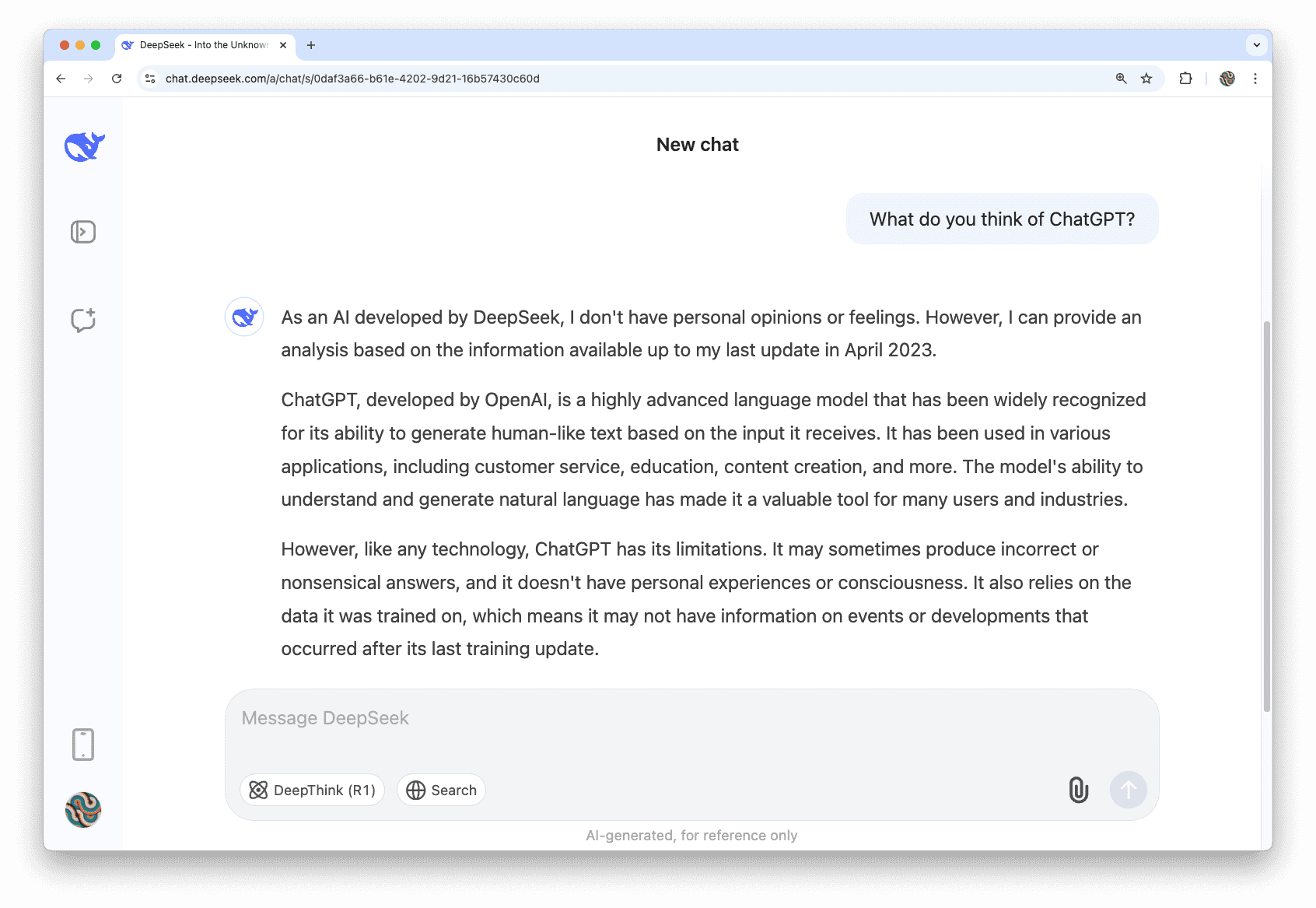Click the 'AI-generated, for reference only' notice
Viewport: 1316px width, 908px height.
[x=691, y=835]
